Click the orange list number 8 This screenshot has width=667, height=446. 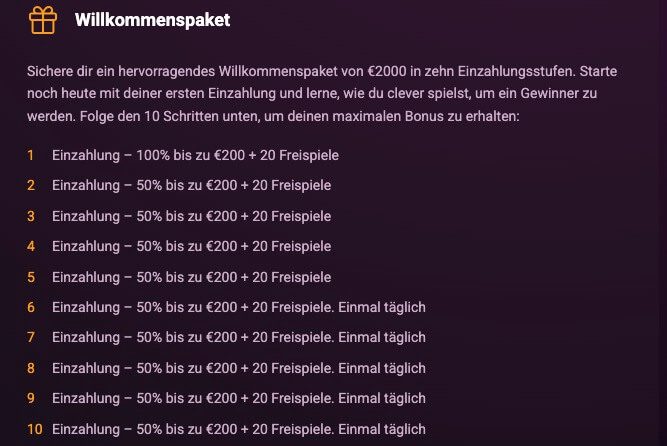coord(31,368)
